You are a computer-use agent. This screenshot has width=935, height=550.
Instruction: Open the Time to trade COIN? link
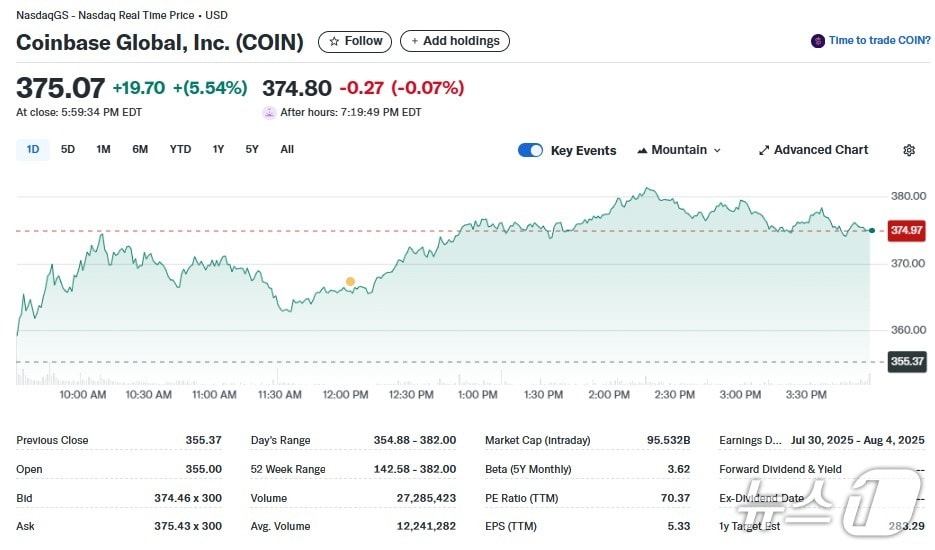(x=879, y=41)
